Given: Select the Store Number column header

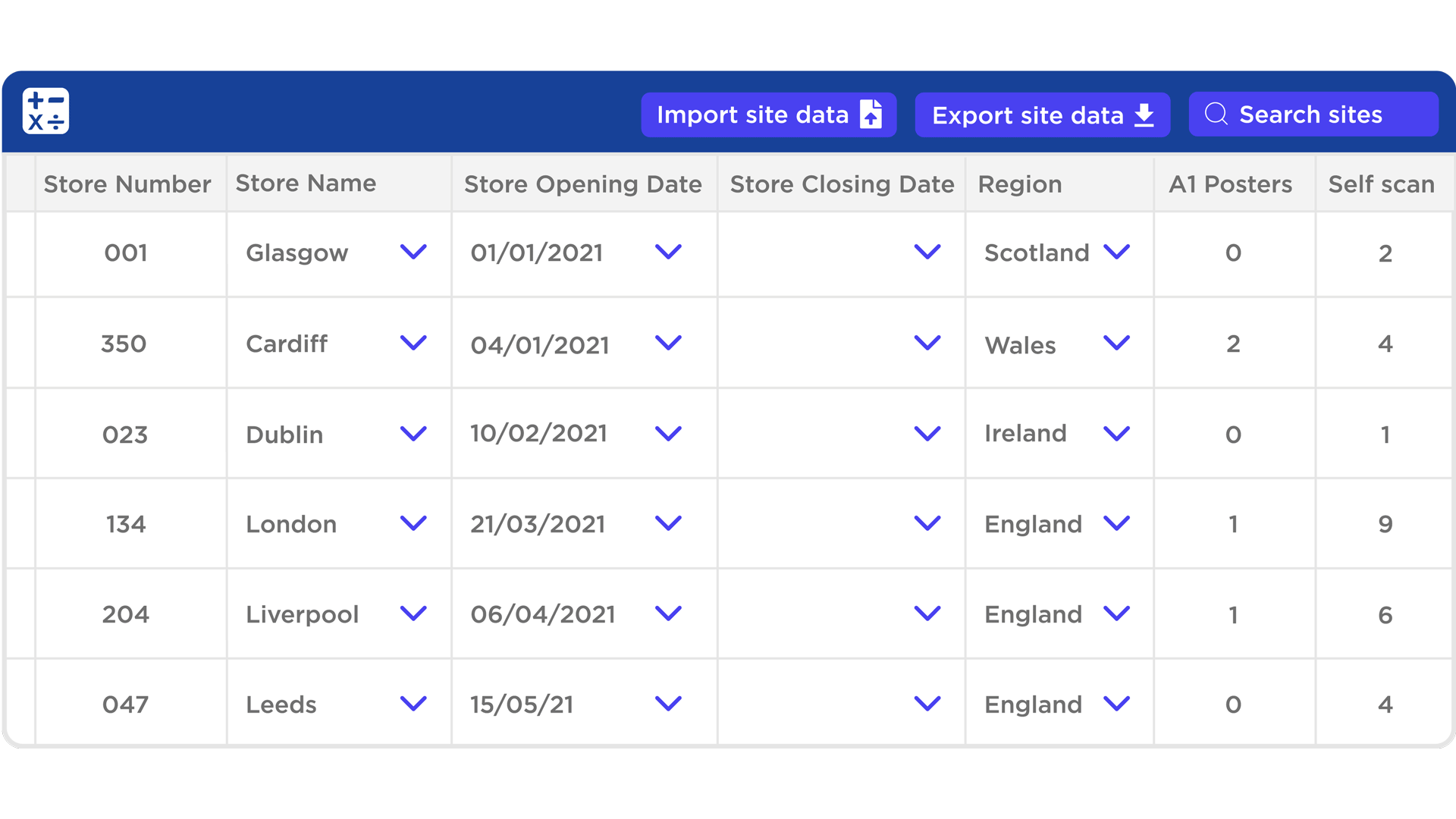Looking at the screenshot, I should [x=127, y=184].
